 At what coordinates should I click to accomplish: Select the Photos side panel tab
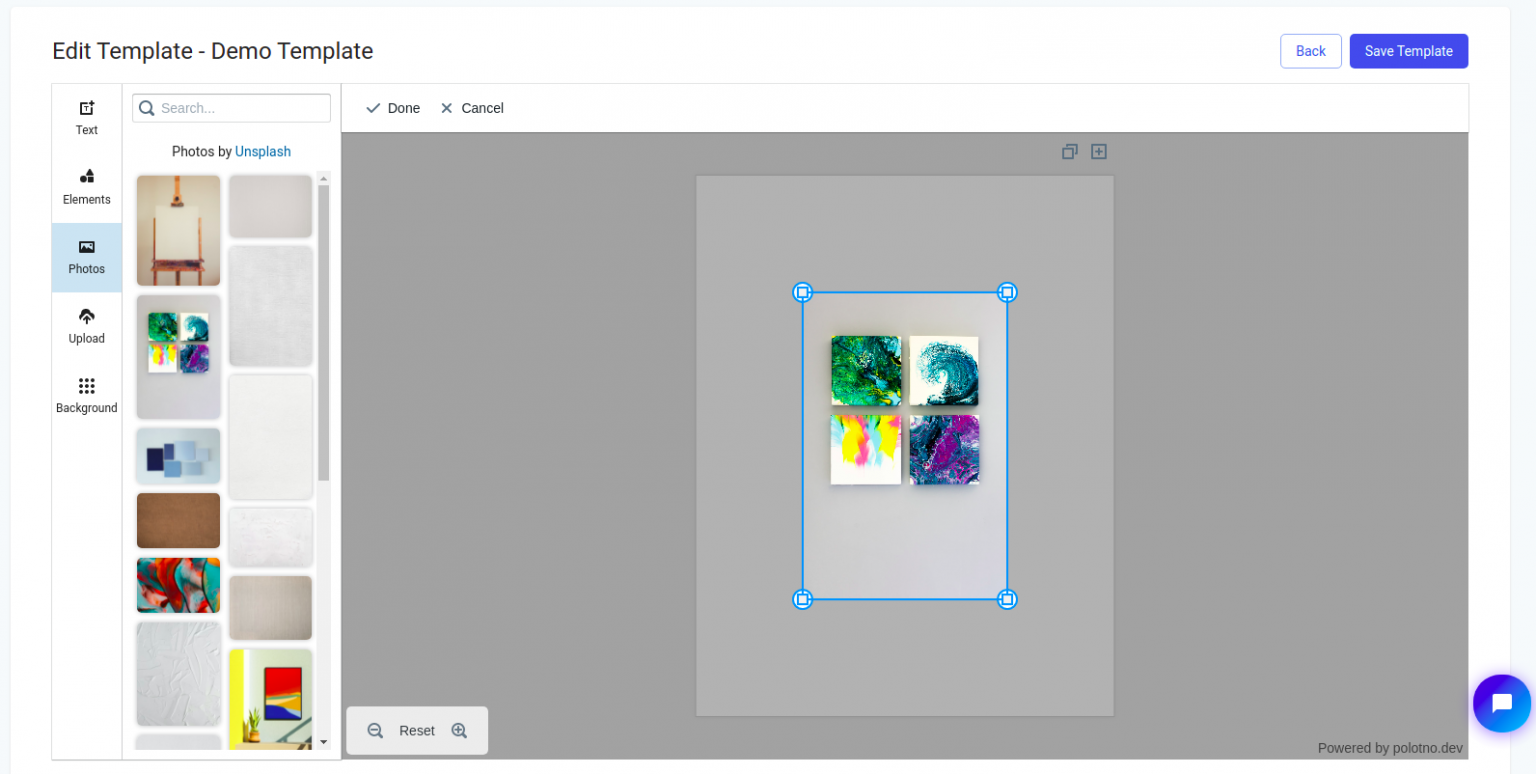[87, 257]
